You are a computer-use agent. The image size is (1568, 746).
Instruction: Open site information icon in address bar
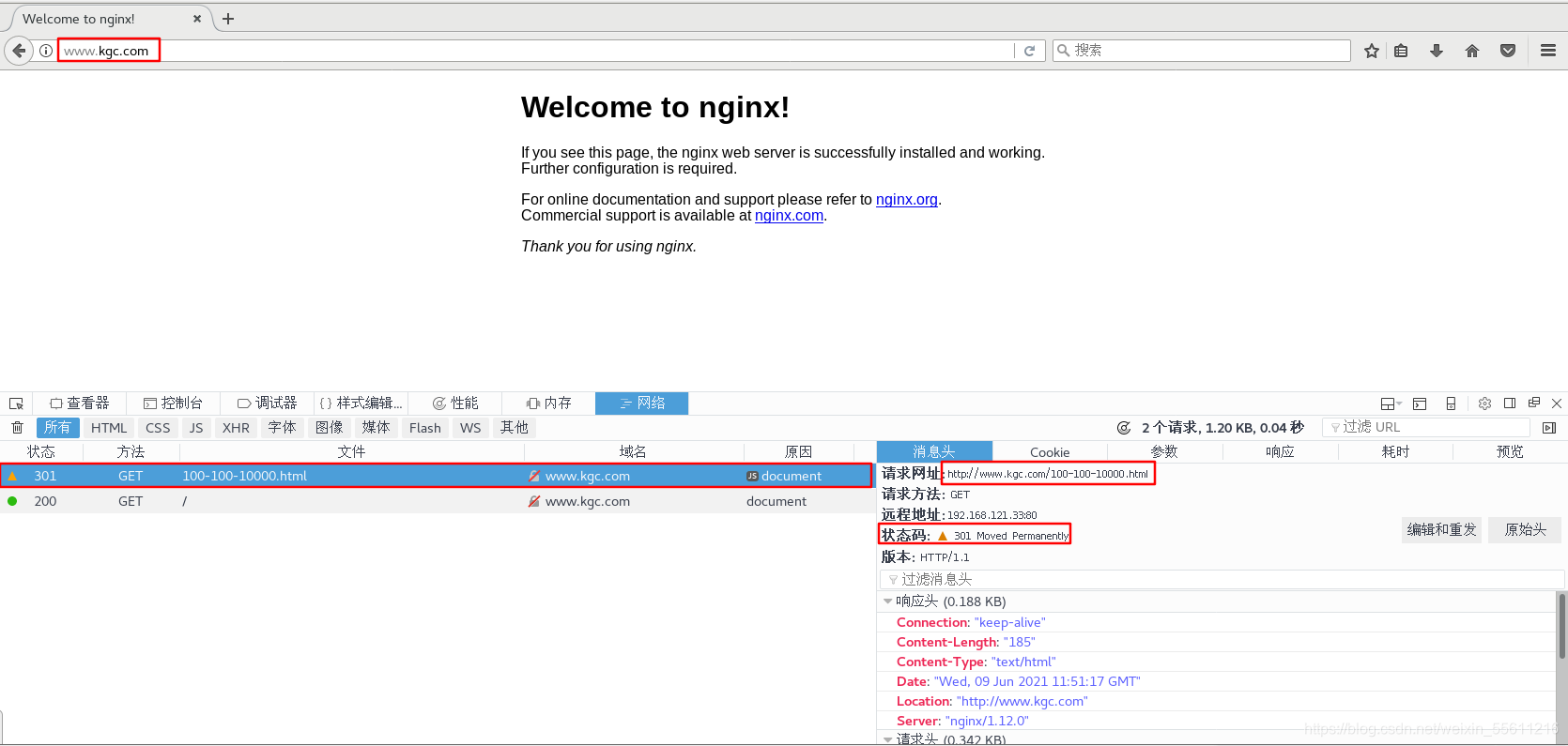(46, 51)
